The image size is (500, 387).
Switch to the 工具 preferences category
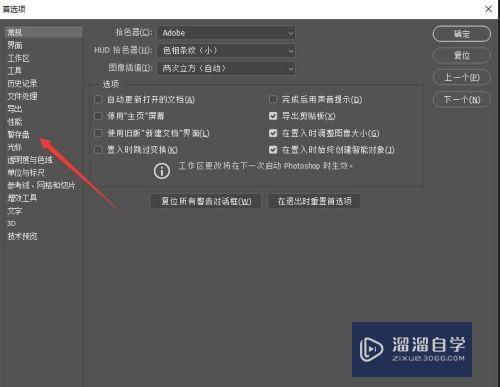(x=15, y=71)
